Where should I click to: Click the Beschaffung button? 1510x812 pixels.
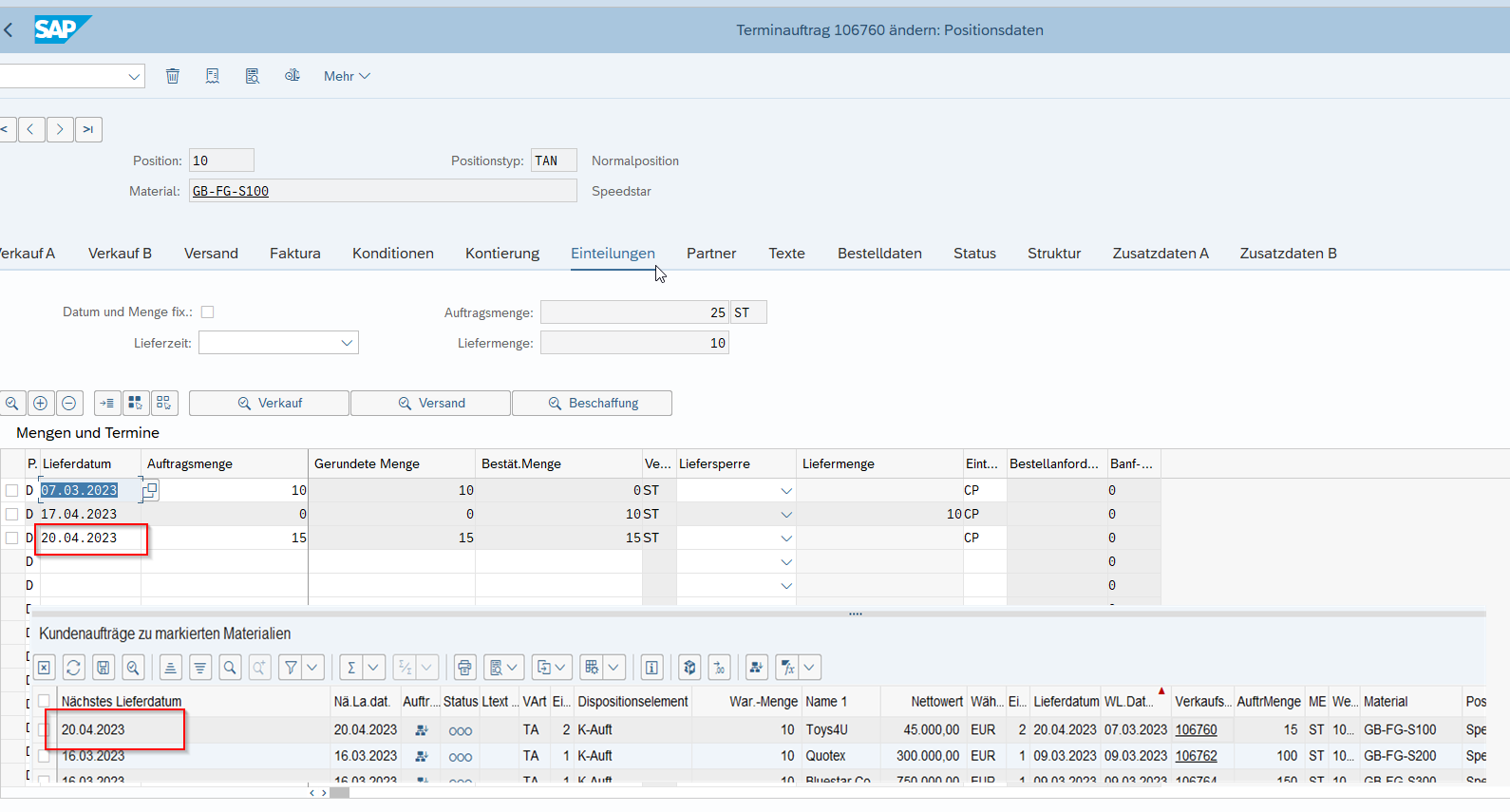point(593,404)
